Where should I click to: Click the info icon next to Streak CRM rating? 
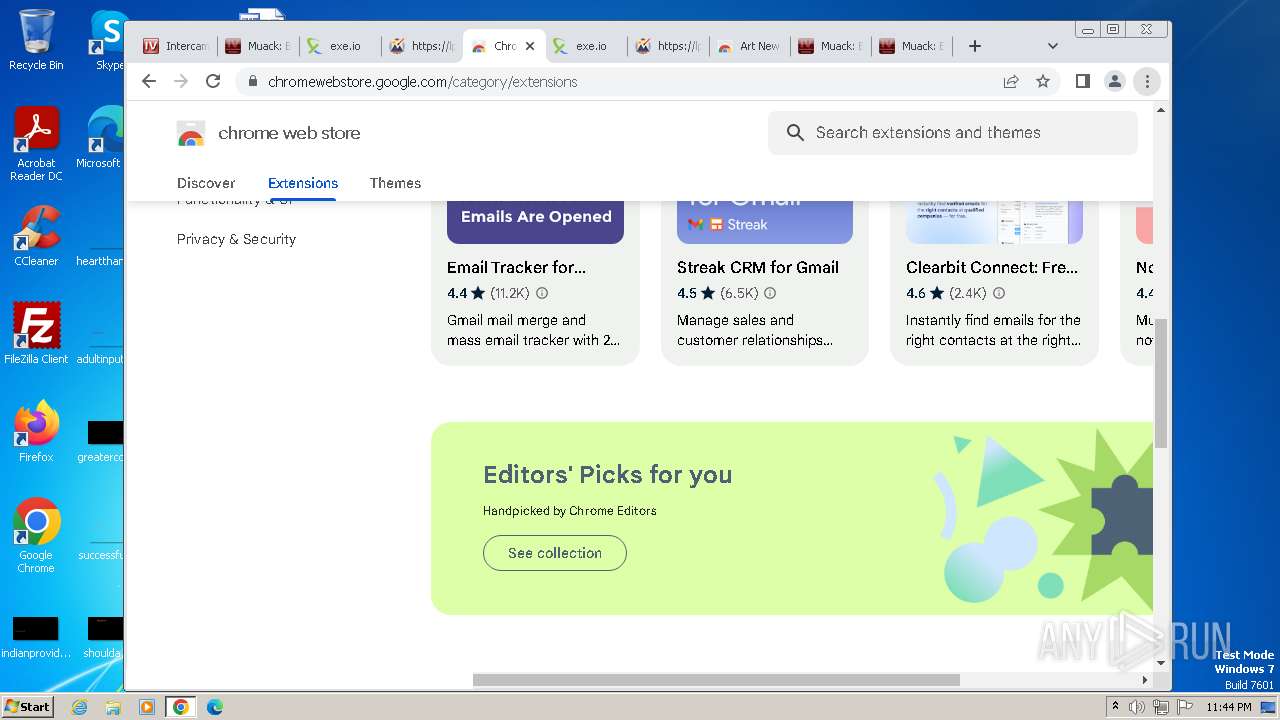pos(770,294)
